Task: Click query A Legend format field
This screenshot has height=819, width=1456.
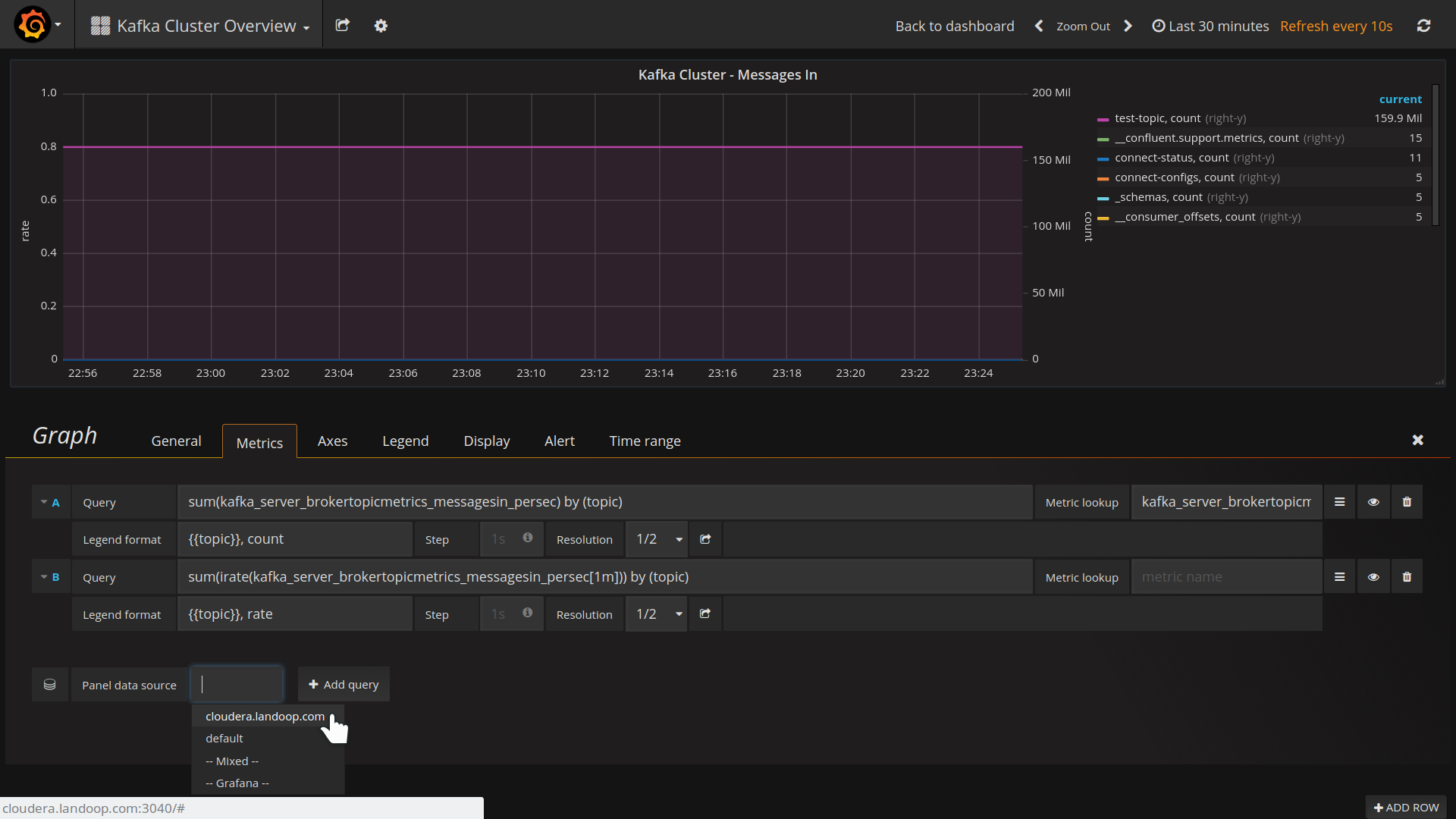Action: tap(295, 539)
